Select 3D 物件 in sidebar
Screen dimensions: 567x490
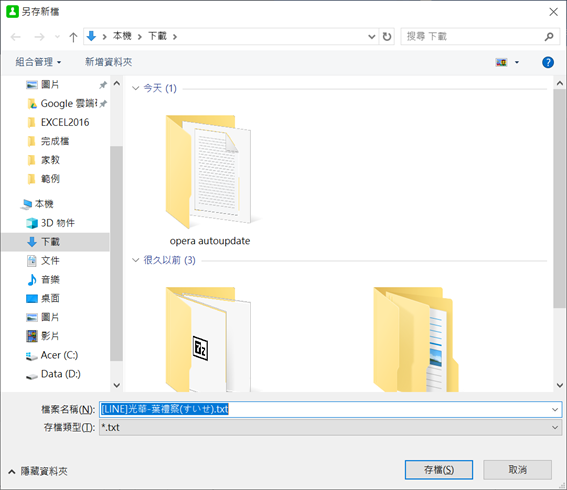(x=58, y=223)
